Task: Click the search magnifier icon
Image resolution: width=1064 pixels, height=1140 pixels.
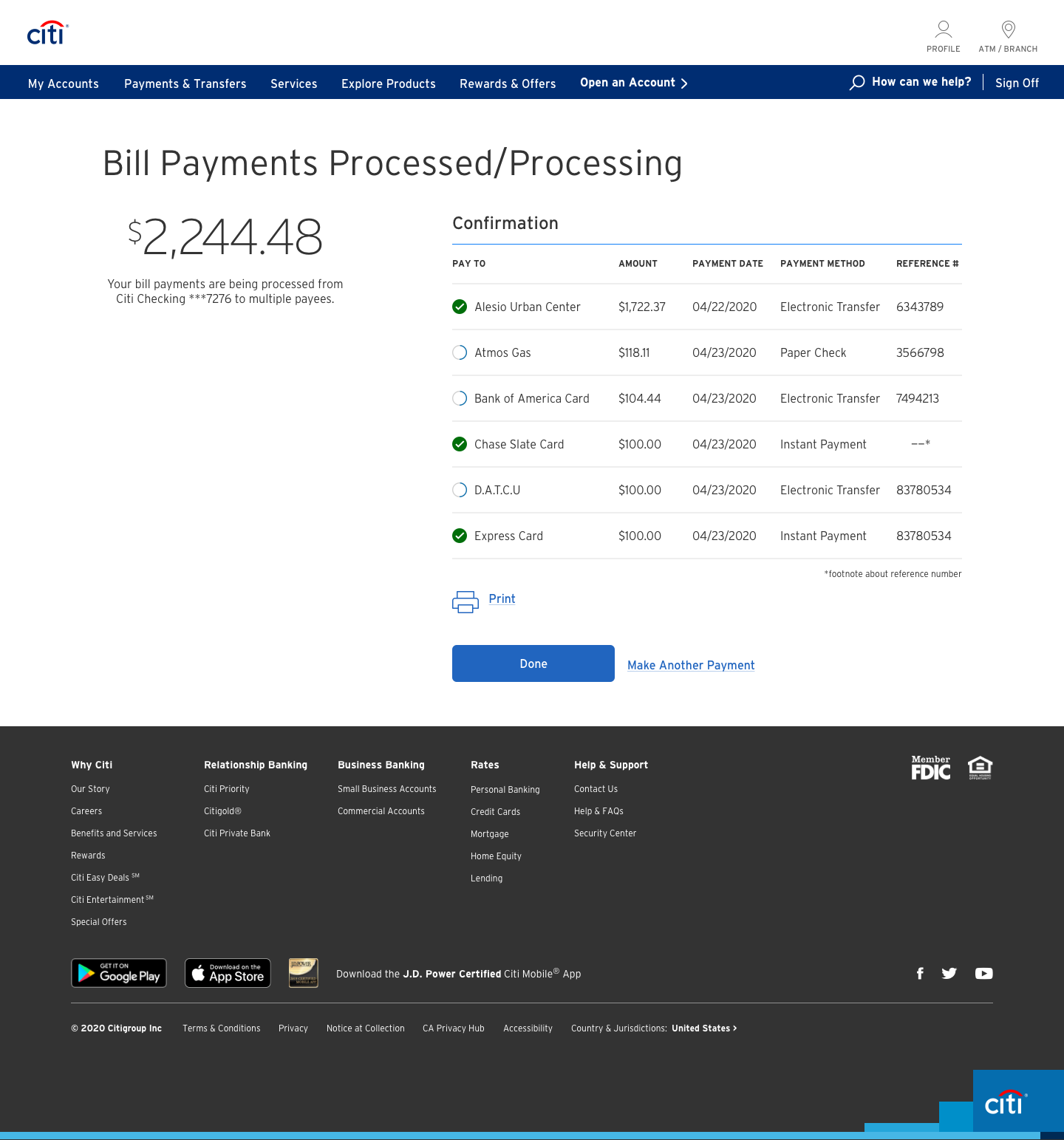Action: click(x=857, y=83)
